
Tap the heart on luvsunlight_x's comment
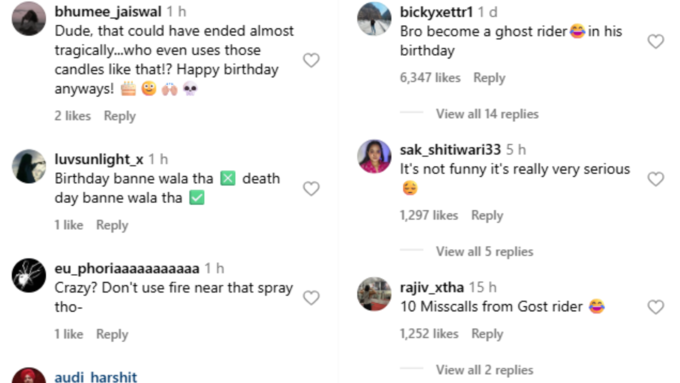click(311, 189)
